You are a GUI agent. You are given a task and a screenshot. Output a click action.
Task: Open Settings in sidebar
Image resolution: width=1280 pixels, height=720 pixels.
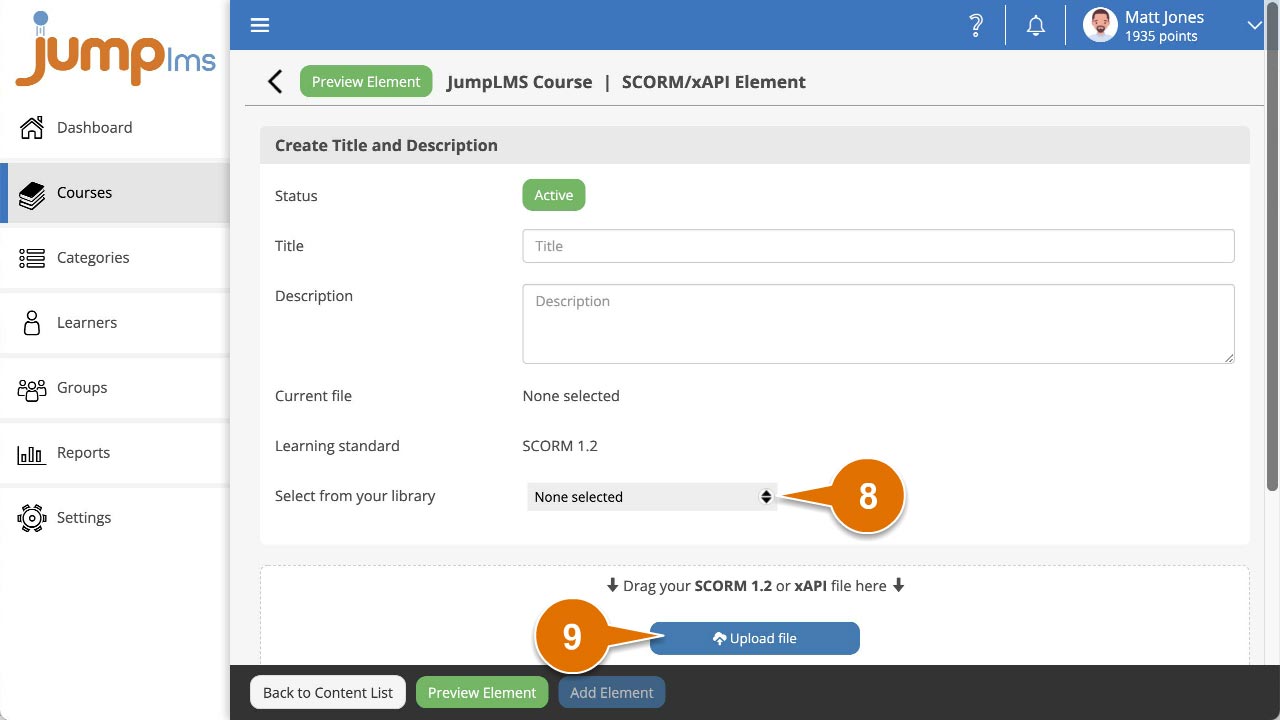coord(115,518)
